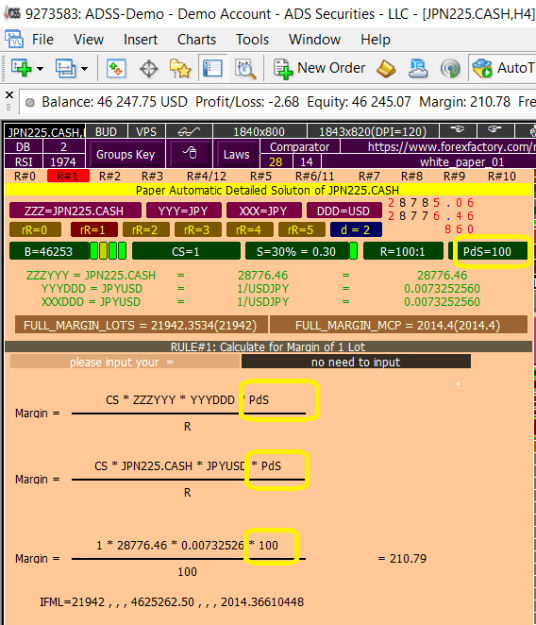This screenshot has height=625, width=536.
Task: Switch to the R#0 tab
Action: coord(25,176)
